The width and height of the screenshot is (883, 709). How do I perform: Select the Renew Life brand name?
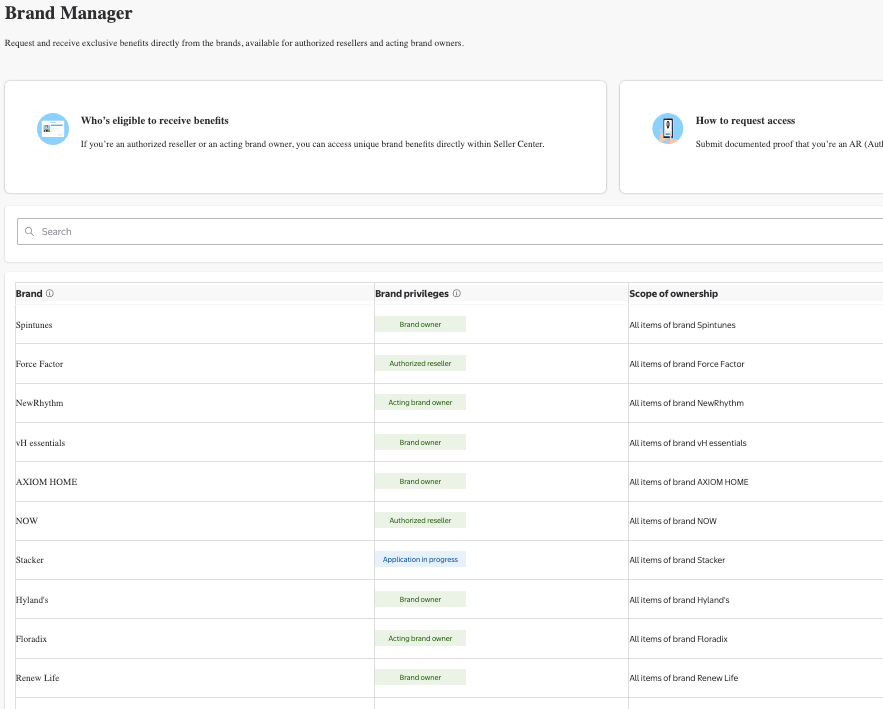[38, 677]
